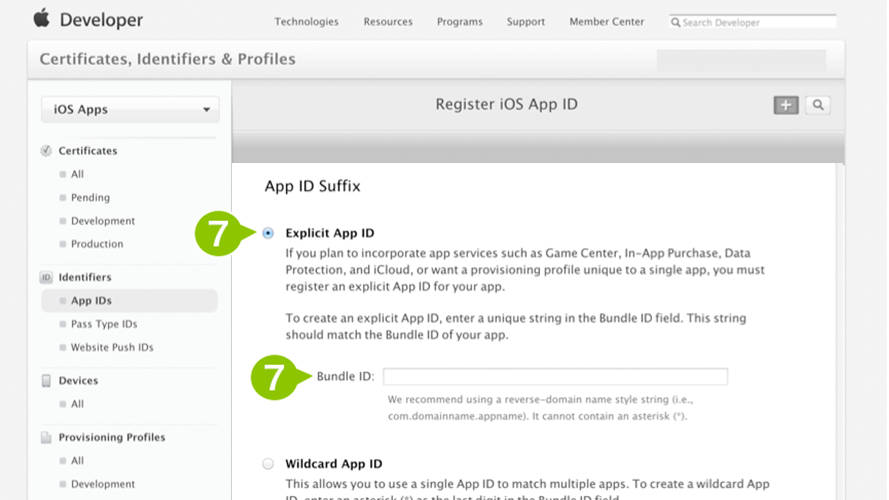Click the Identifiers ID icon
The image size is (889, 500).
coord(46,277)
